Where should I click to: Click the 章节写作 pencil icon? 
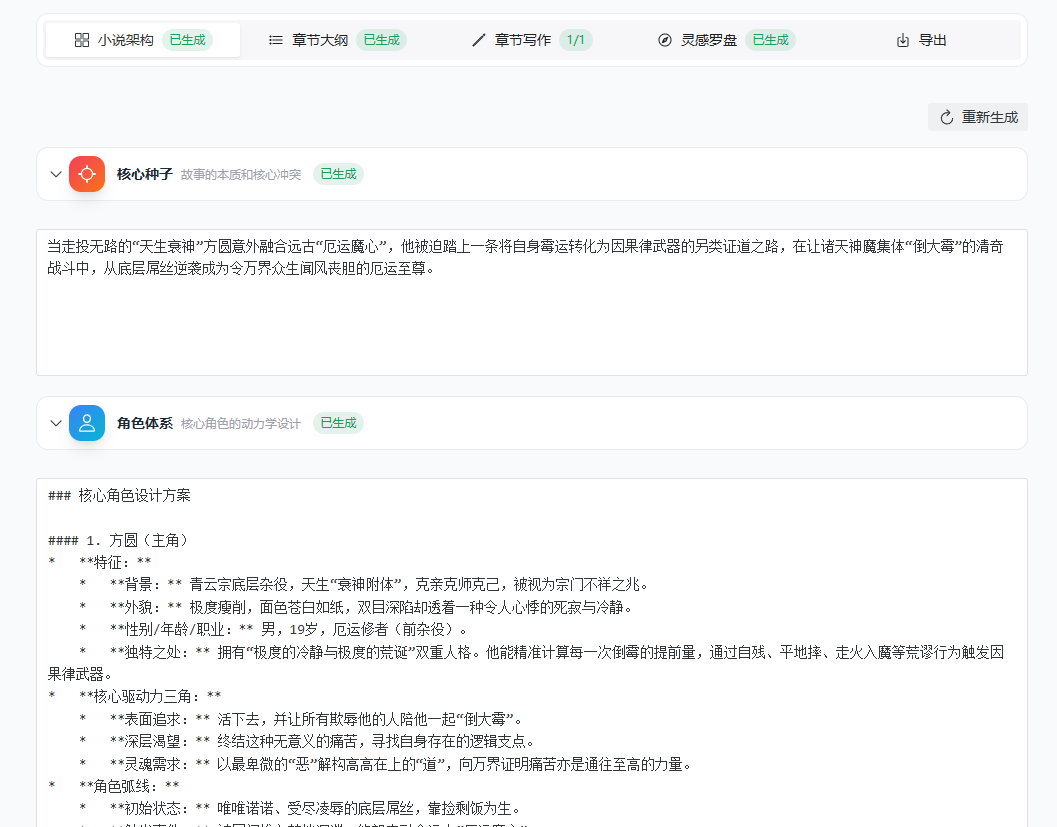click(478, 41)
